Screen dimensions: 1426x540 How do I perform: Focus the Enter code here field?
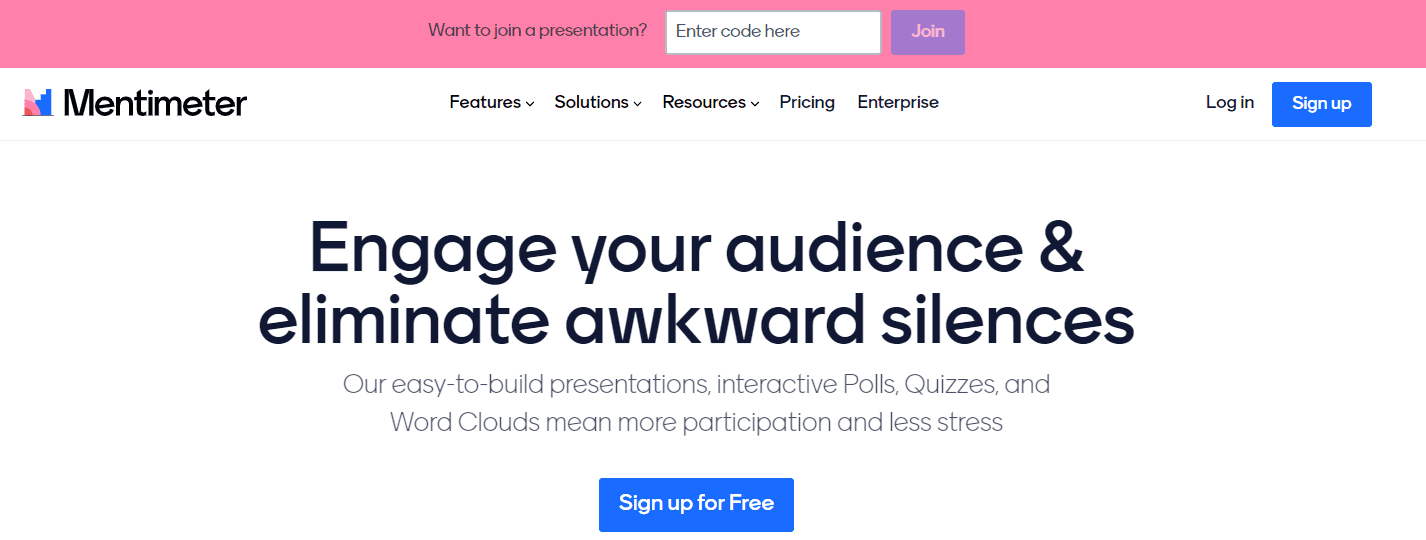pyautogui.click(x=772, y=32)
